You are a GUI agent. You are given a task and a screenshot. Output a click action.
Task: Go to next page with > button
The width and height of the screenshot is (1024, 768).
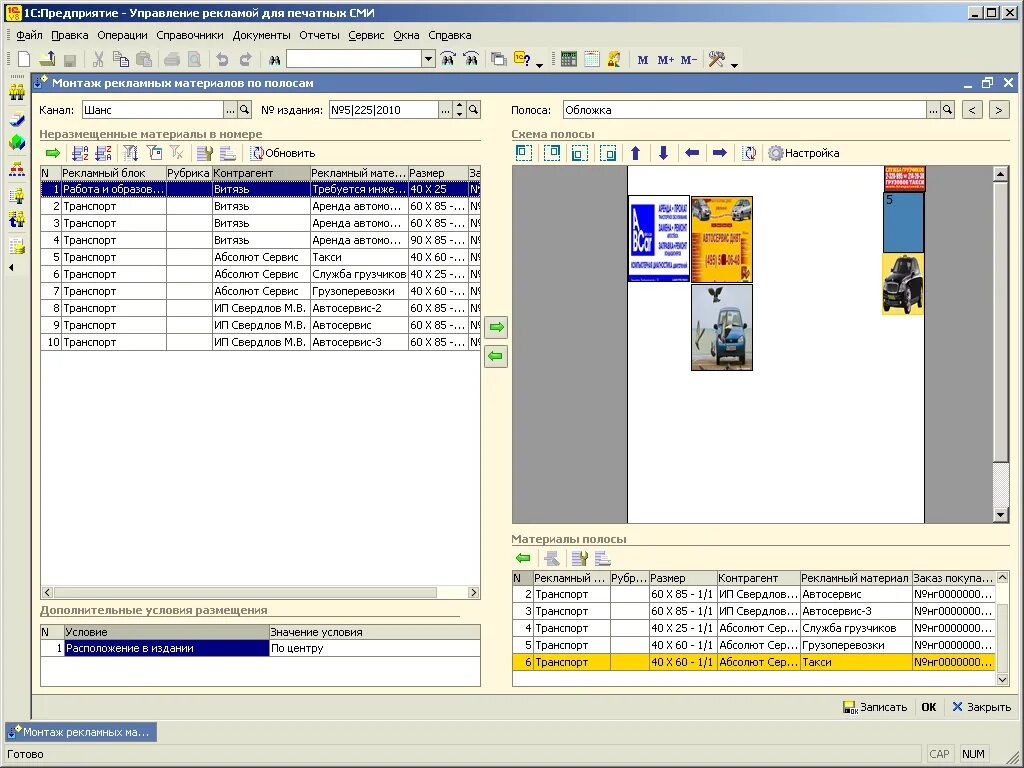coord(999,110)
